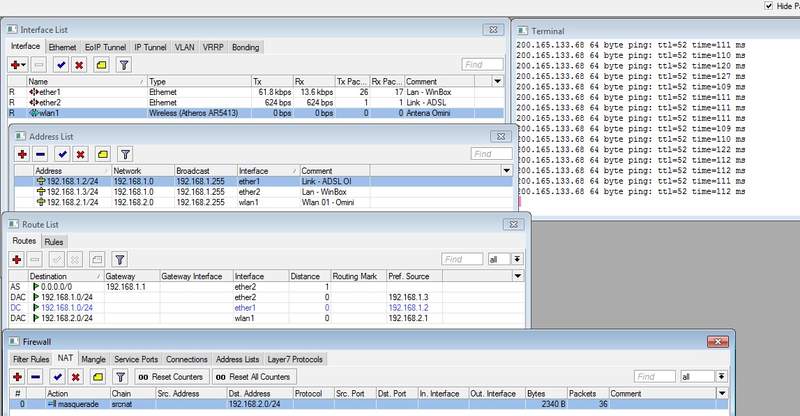Image resolution: width=800 pixels, height=416 pixels.
Task: Select the masquerade NAT rule row
Action: (x=368, y=404)
